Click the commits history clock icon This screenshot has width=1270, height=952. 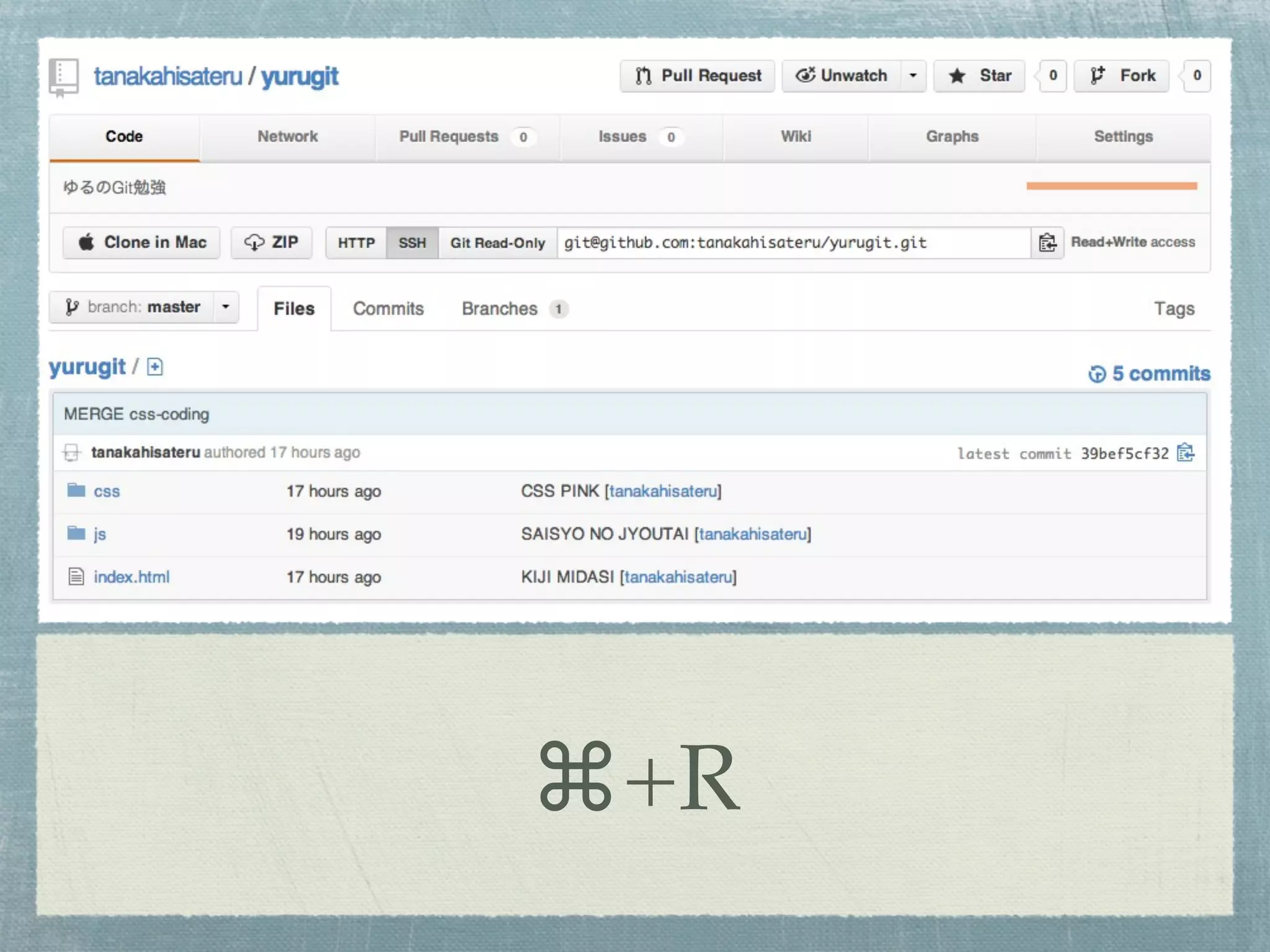[x=1096, y=374]
